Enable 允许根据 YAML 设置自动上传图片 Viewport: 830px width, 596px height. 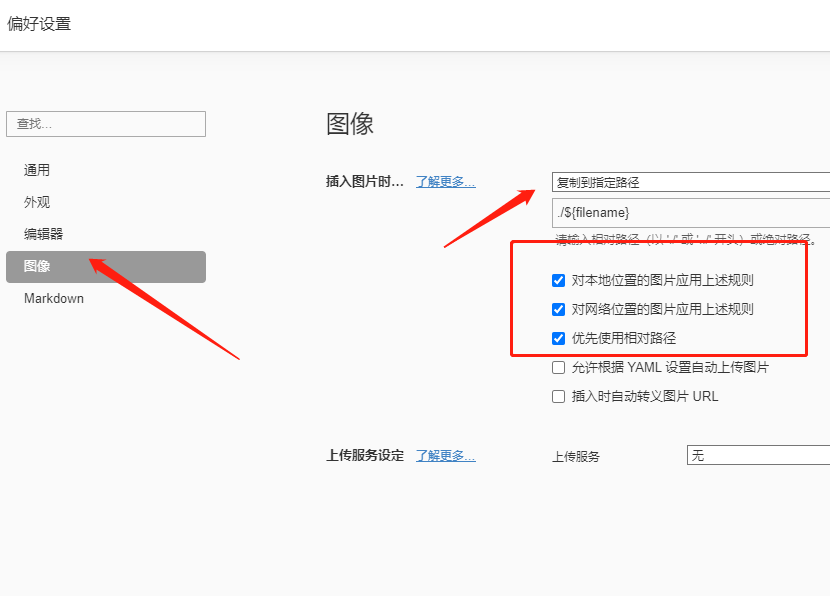[x=559, y=367]
